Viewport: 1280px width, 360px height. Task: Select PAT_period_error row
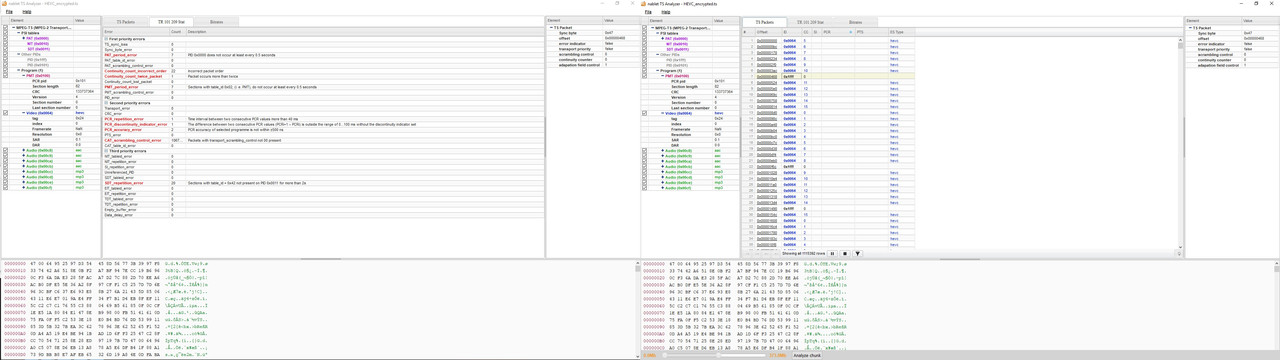[324, 55]
